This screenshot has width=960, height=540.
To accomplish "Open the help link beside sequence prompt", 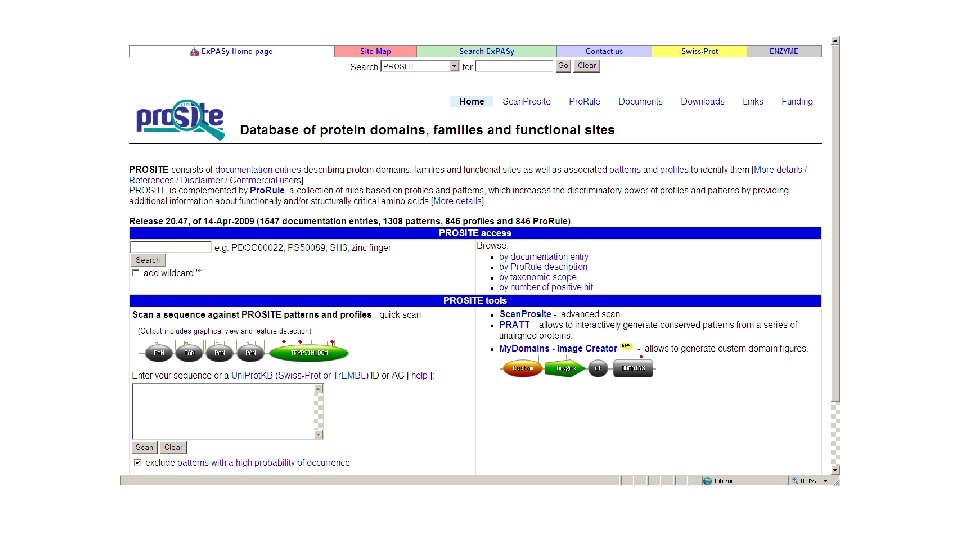I will pyautogui.click(x=419, y=375).
